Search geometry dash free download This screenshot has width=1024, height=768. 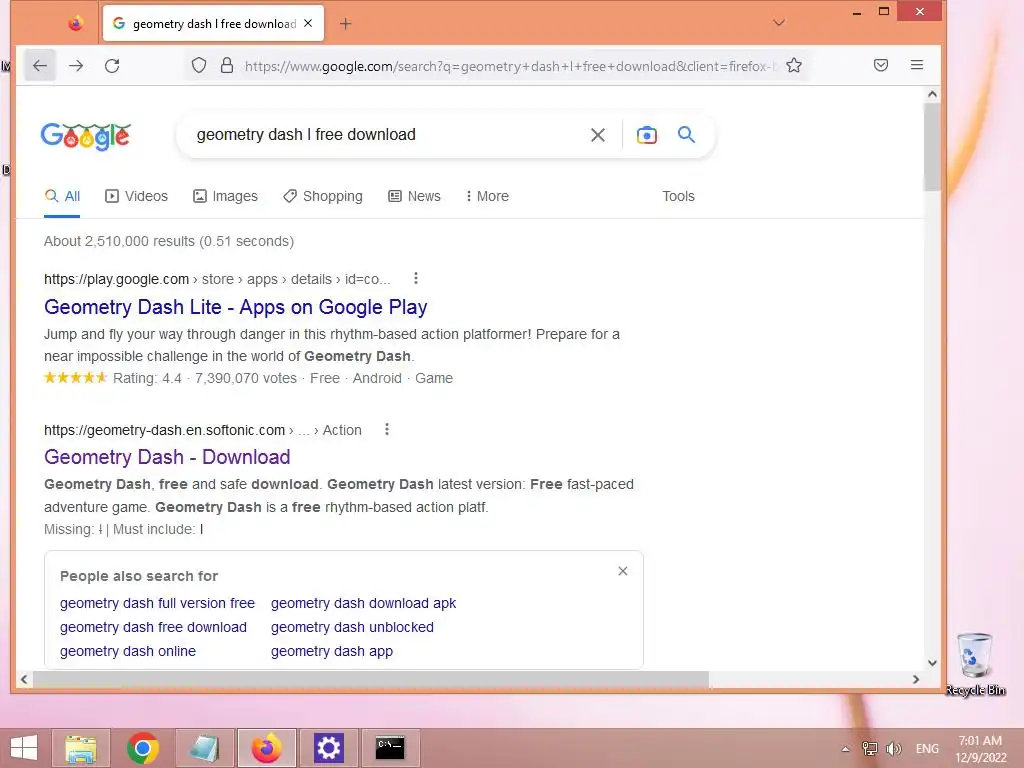pyautogui.click(x=153, y=627)
